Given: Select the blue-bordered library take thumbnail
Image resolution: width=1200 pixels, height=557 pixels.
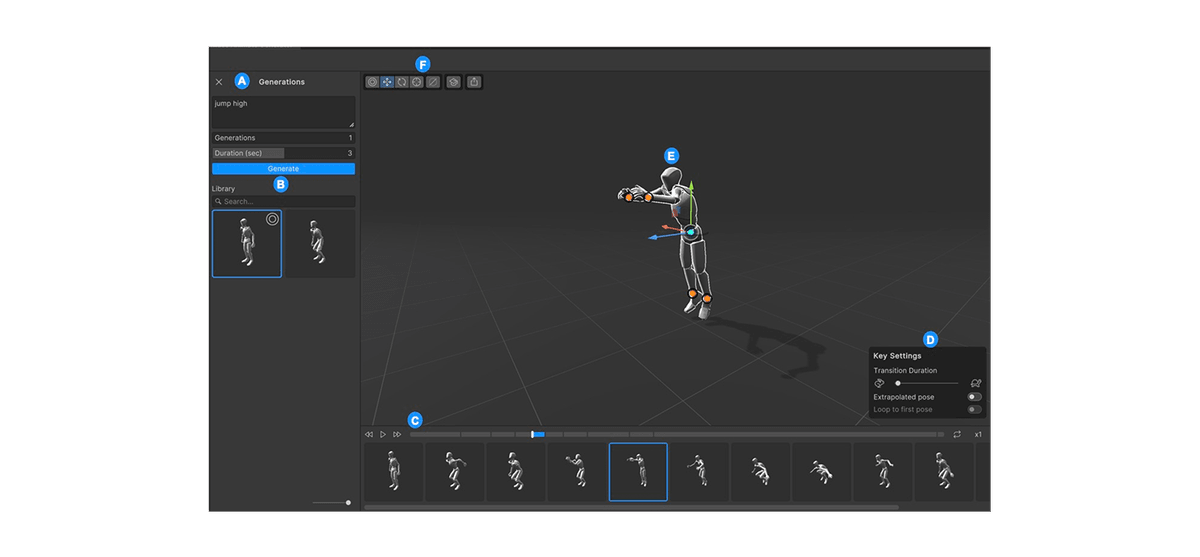Looking at the screenshot, I should 247,243.
